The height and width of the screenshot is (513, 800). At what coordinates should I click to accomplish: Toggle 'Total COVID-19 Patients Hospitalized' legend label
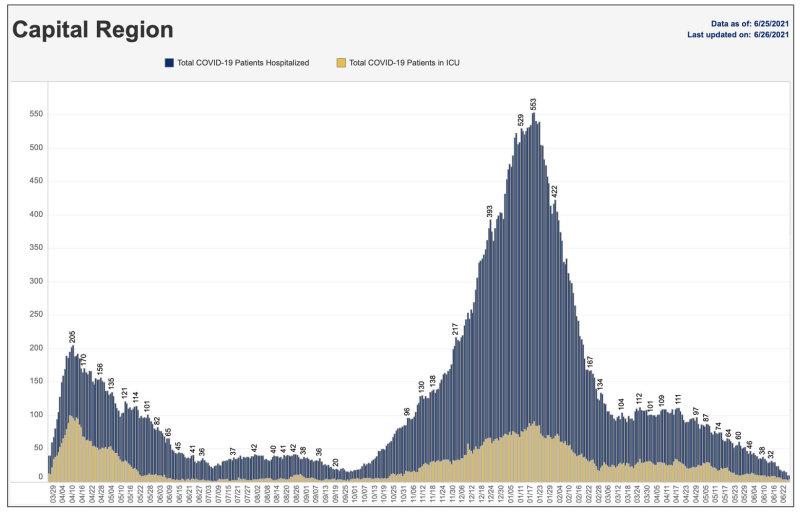pyautogui.click(x=243, y=63)
